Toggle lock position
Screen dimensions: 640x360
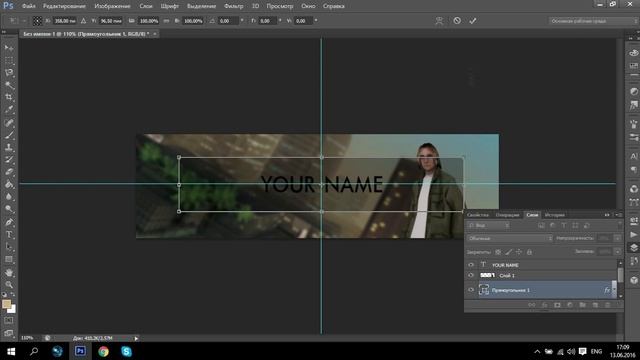click(519, 252)
